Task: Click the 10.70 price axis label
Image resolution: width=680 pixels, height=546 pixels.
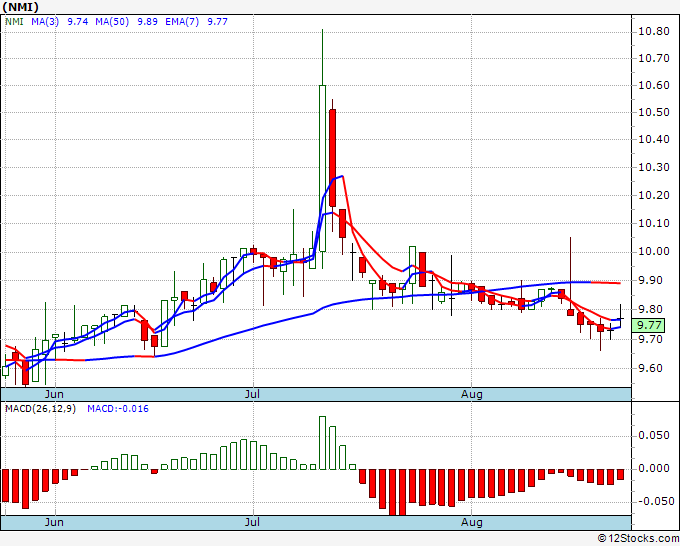Action: [x=654, y=58]
